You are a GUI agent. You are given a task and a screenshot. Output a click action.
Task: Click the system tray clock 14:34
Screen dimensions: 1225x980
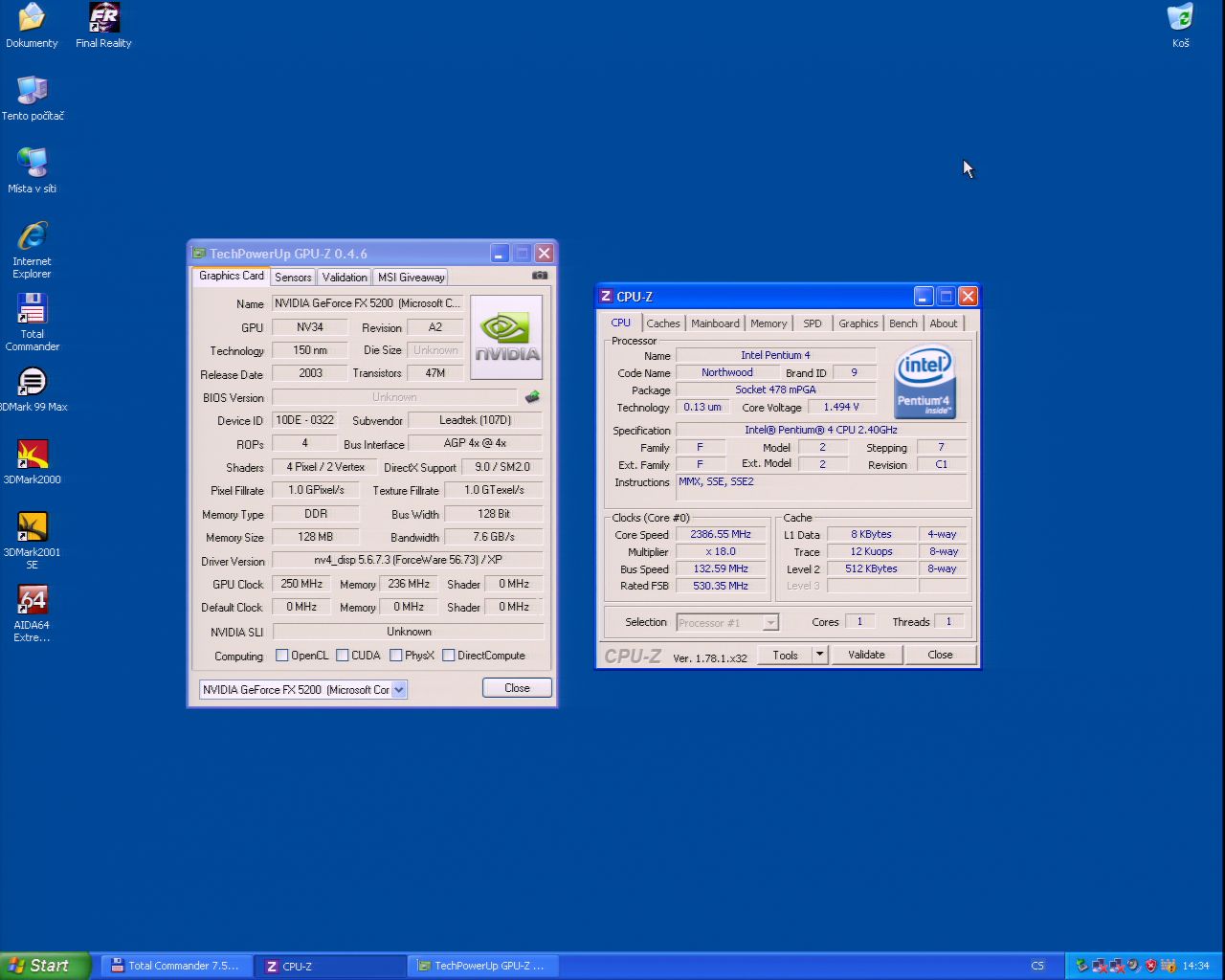click(1195, 966)
